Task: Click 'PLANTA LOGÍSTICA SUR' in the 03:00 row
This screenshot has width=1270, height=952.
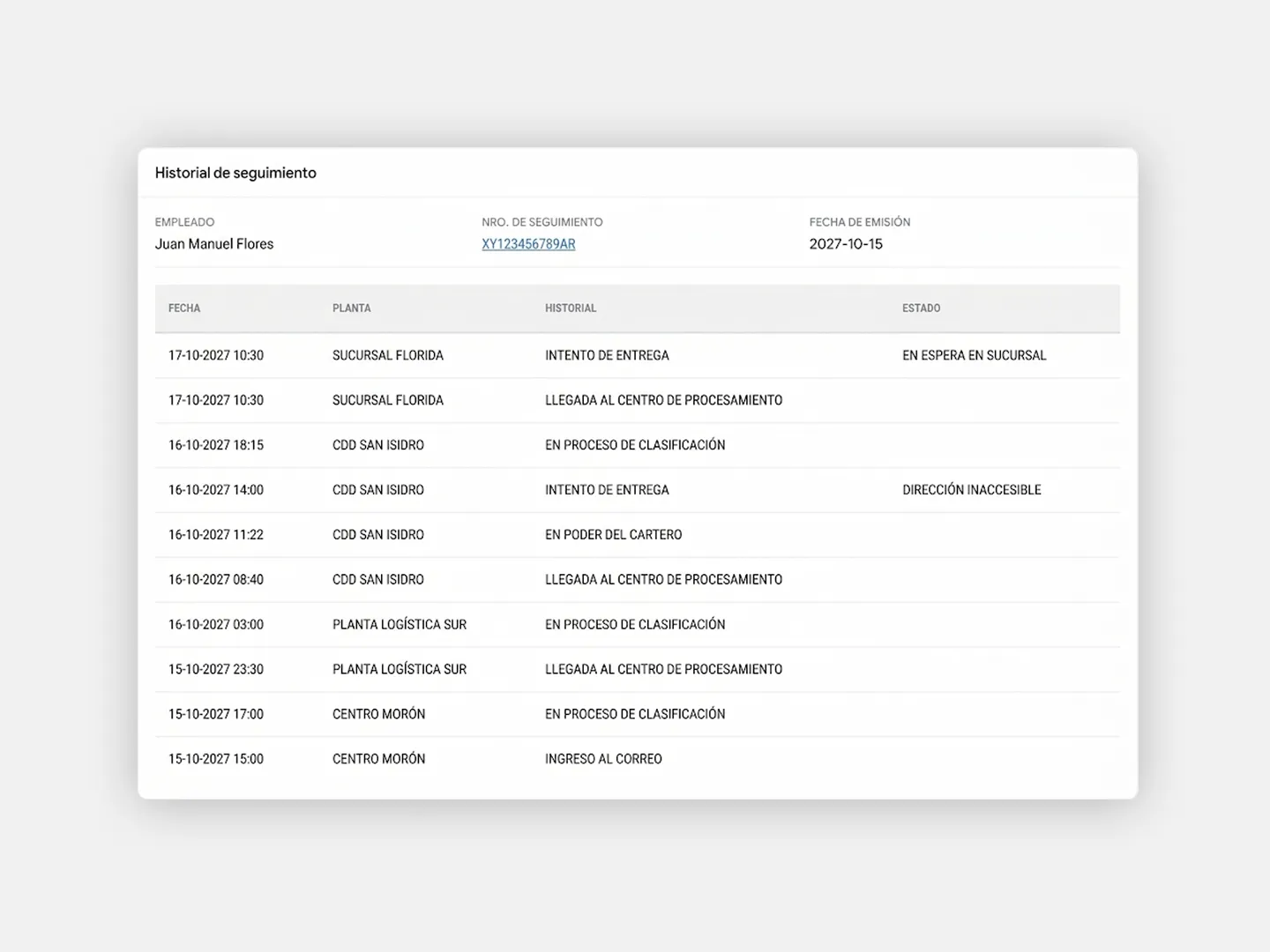Action: pyautogui.click(x=400, y=625)
